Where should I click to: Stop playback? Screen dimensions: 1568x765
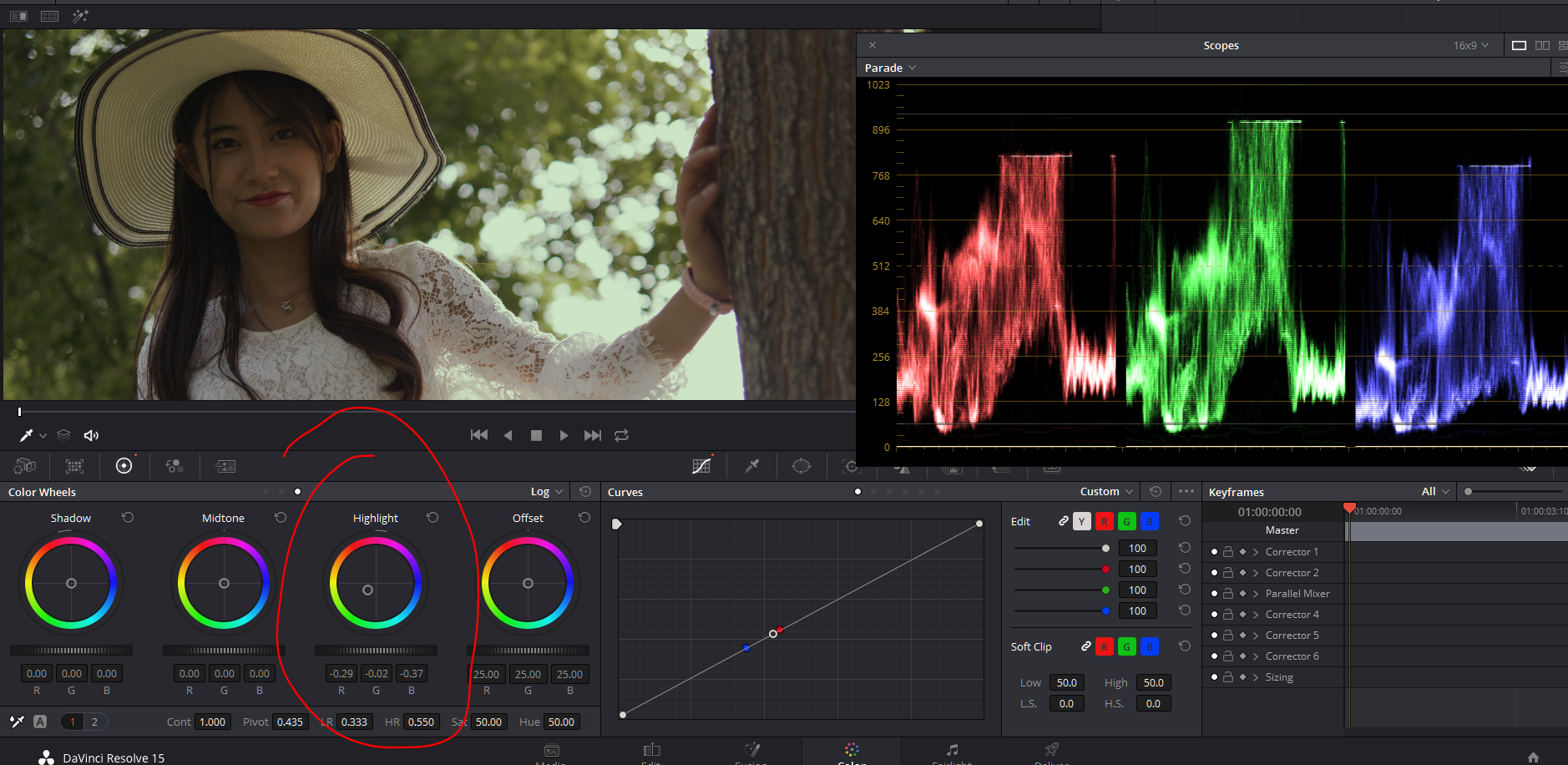536,435
